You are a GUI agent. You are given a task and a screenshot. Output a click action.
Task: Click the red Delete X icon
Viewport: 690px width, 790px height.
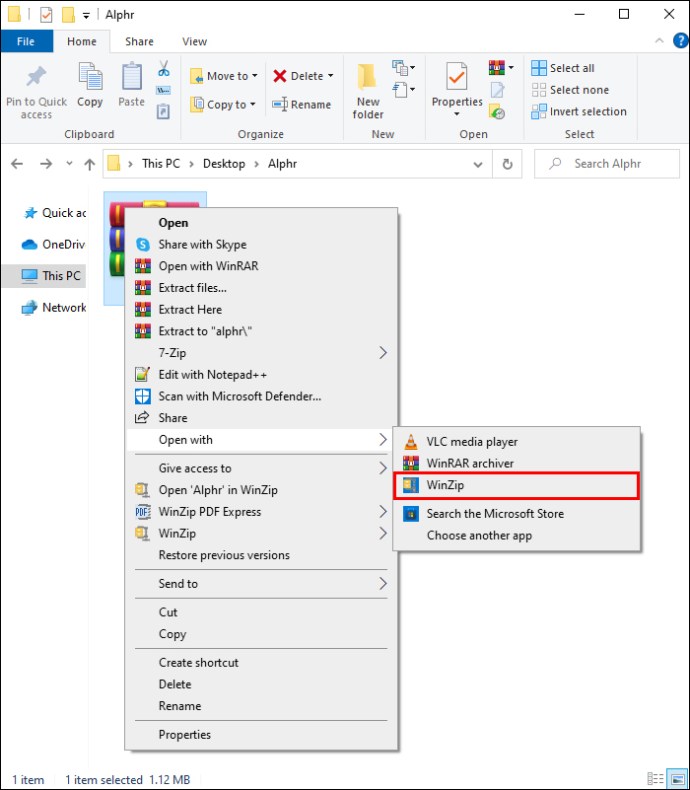click(x=280, y=76)
